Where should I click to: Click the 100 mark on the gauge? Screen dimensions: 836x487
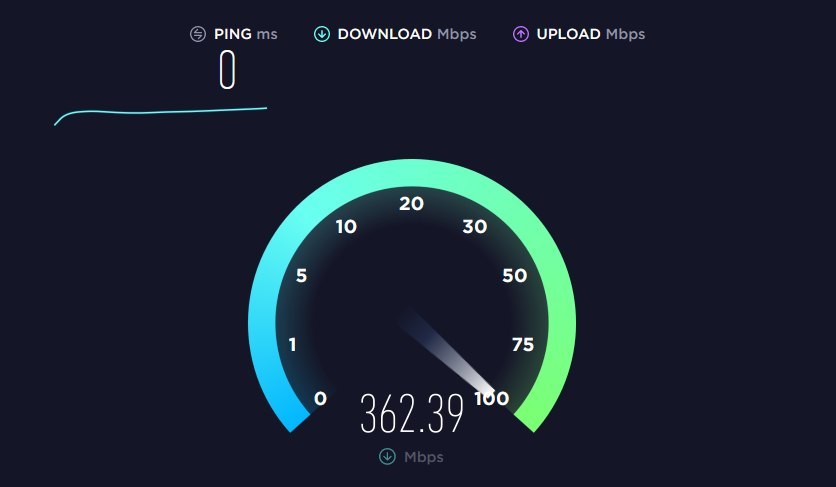point(492,398)
